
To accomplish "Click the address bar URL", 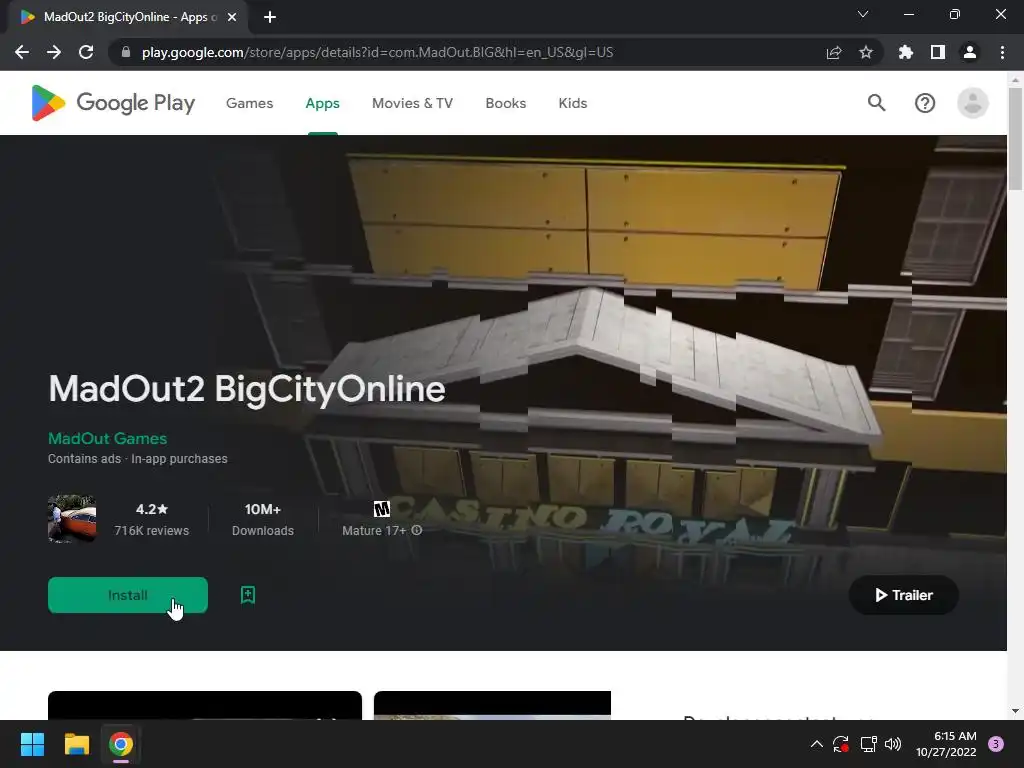I will click(377, 52).
